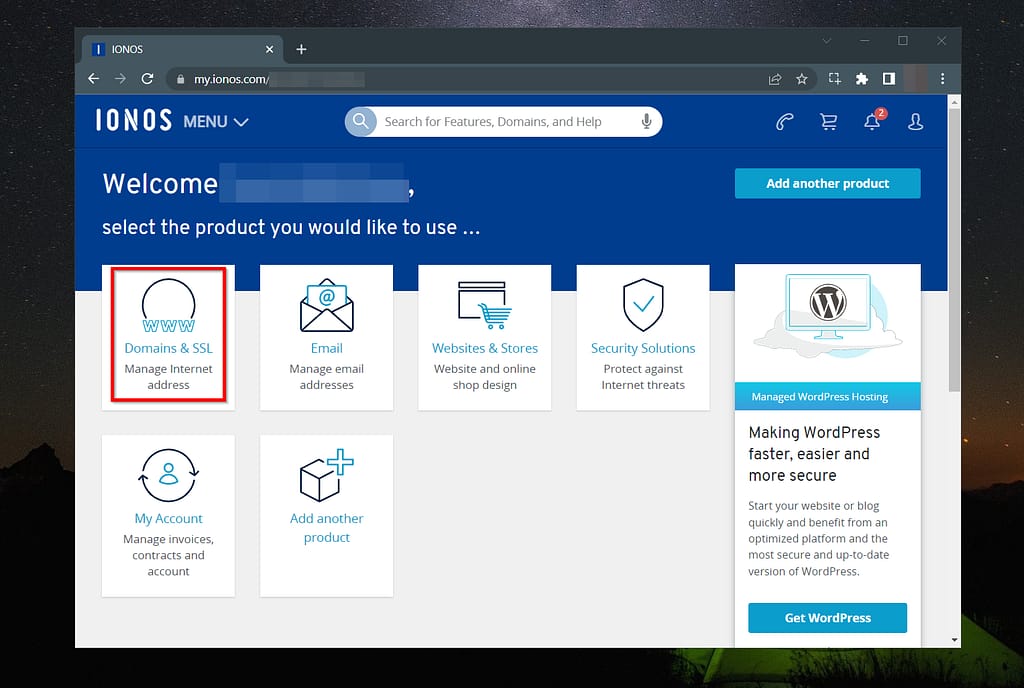Open the Email envelope icon
Screen dimensions: 1024x688
(327, 305)
